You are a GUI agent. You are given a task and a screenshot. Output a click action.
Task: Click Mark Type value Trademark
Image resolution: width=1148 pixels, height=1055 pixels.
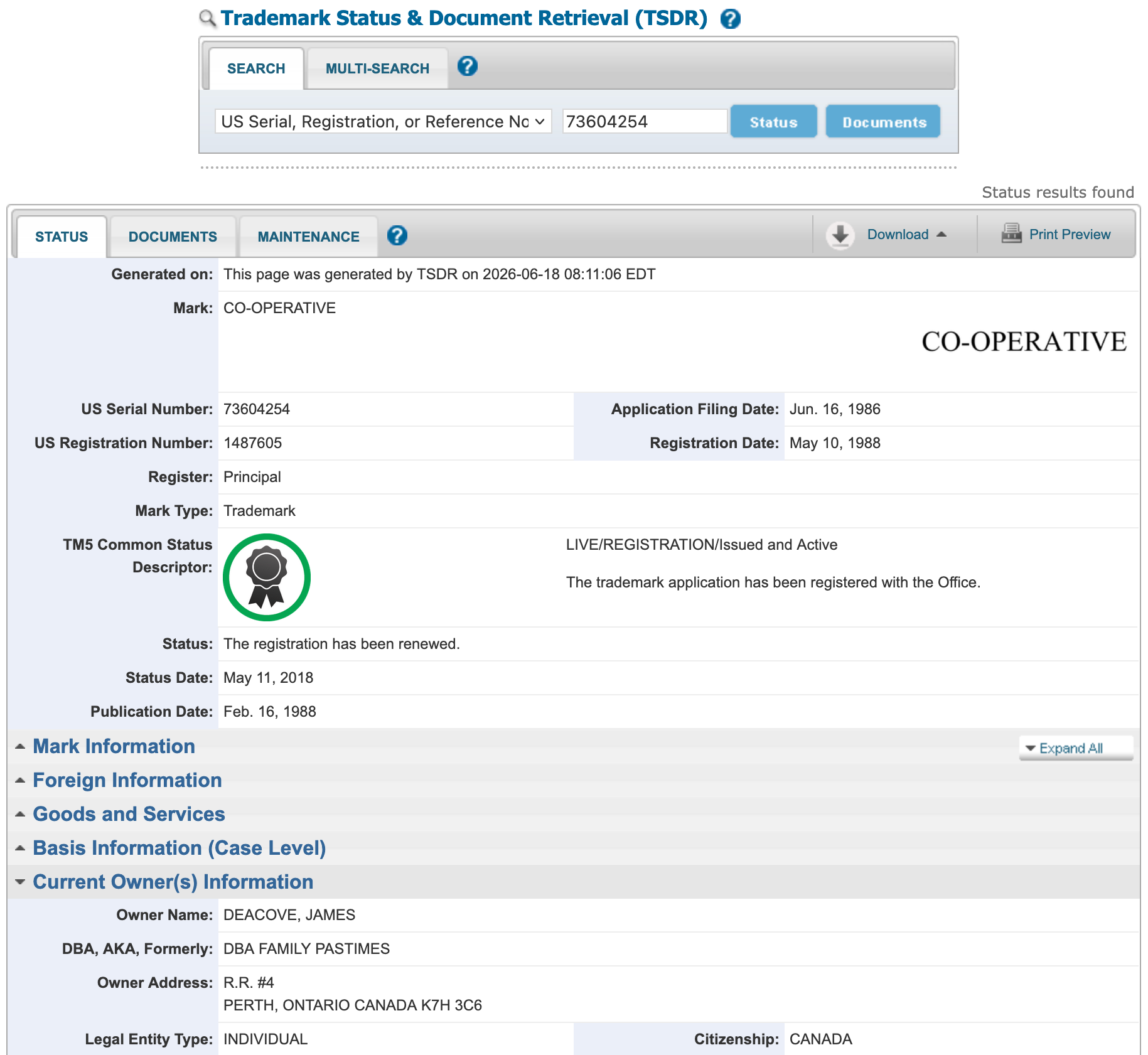pyautogui.click(x=259, y=511)
